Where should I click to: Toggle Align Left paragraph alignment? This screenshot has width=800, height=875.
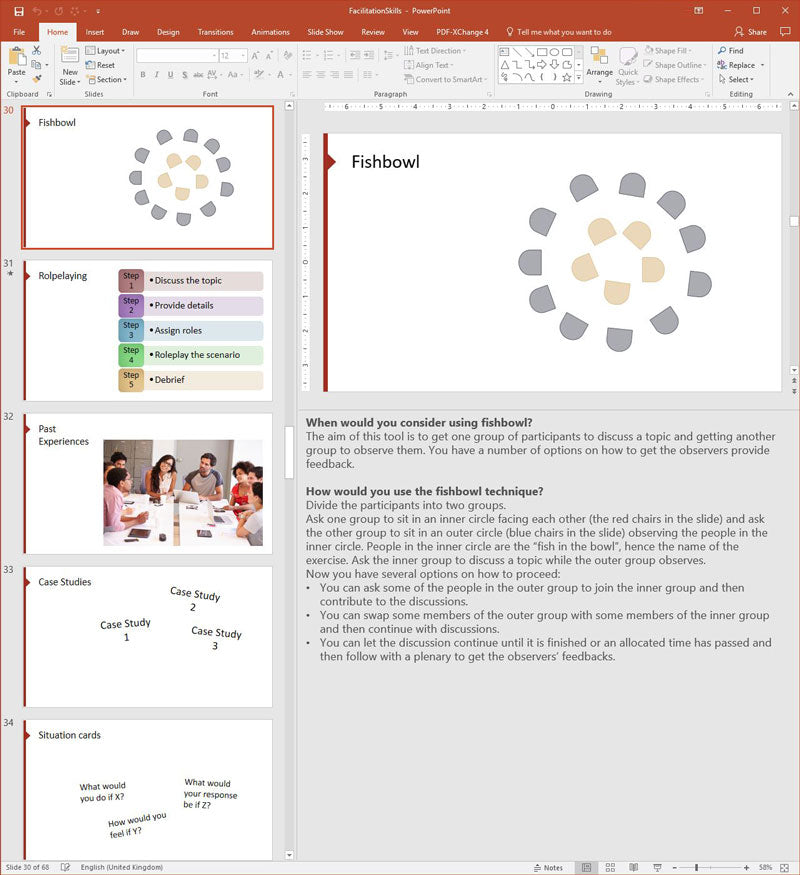coord(307,74)
